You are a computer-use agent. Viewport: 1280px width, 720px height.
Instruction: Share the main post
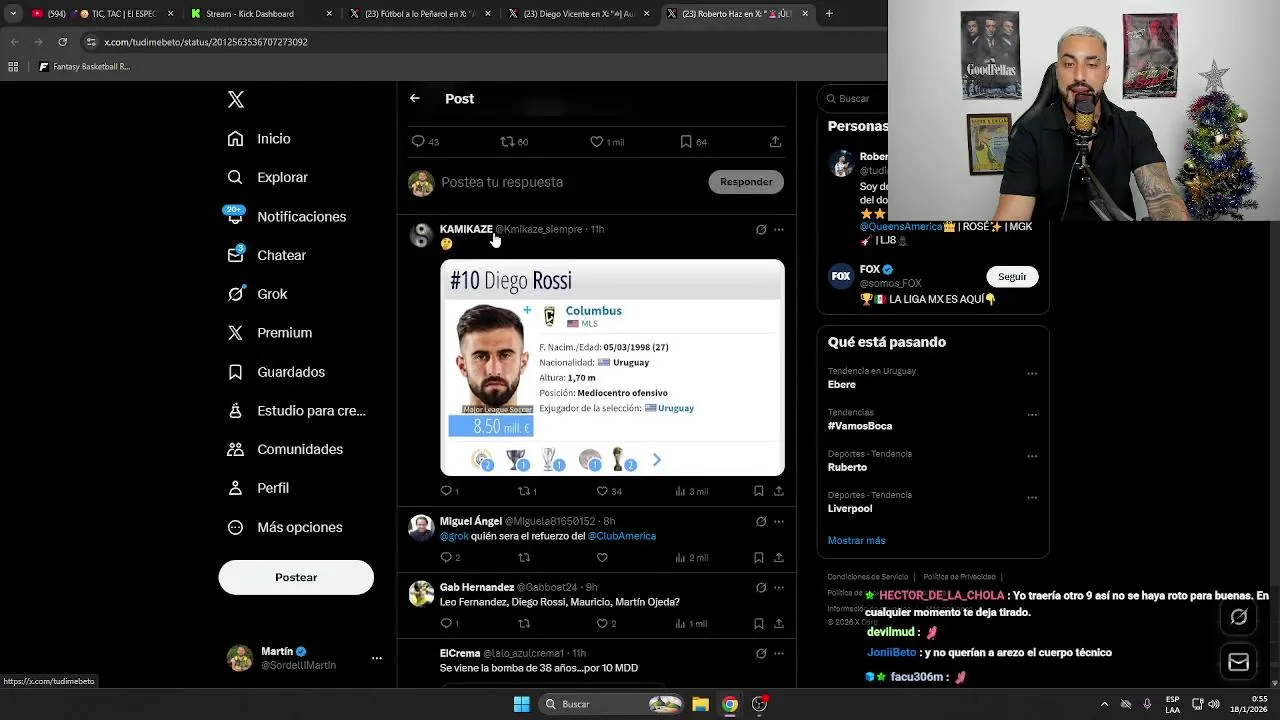point(775,142)
